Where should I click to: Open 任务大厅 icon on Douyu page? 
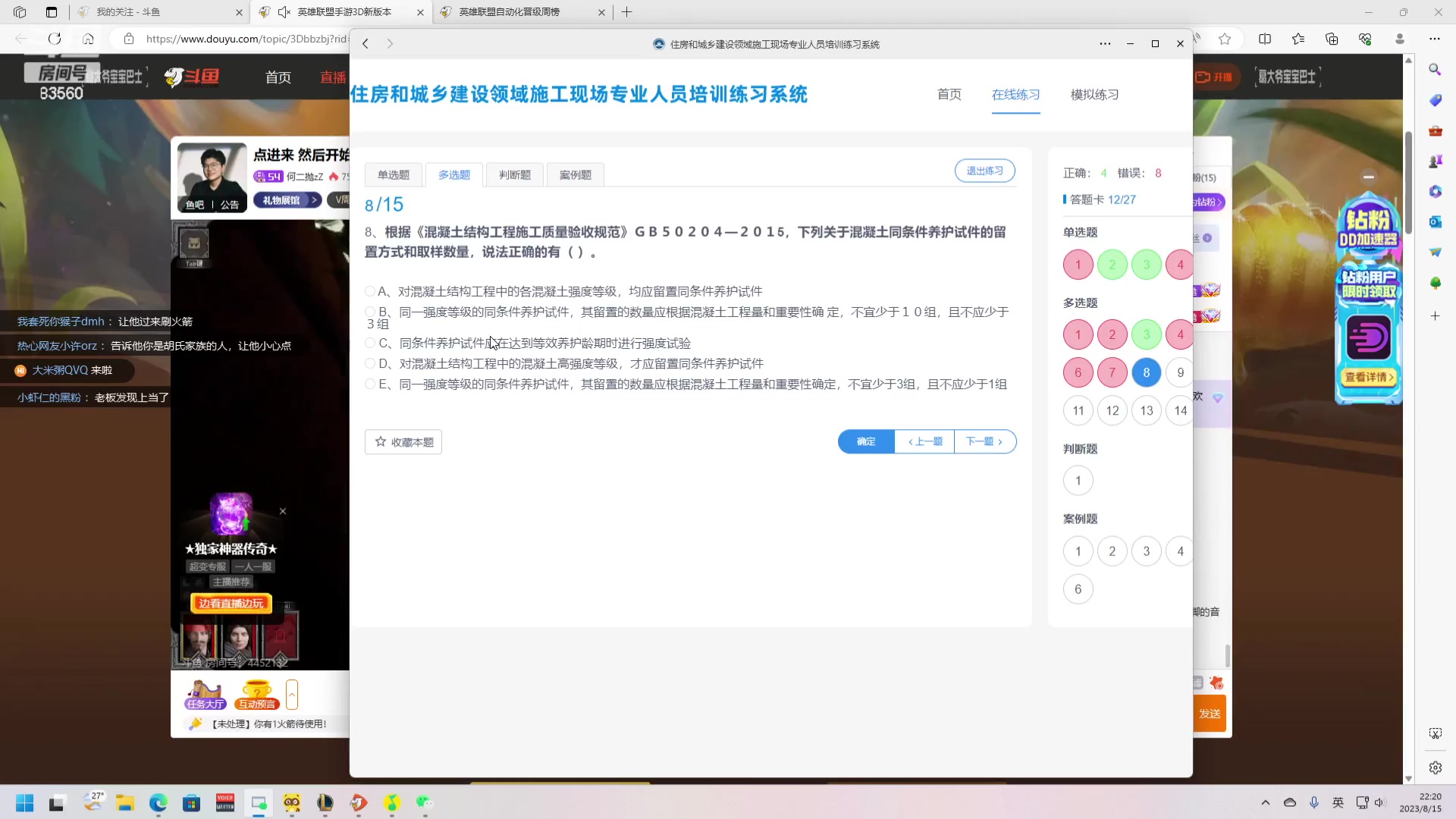[205, 695]
